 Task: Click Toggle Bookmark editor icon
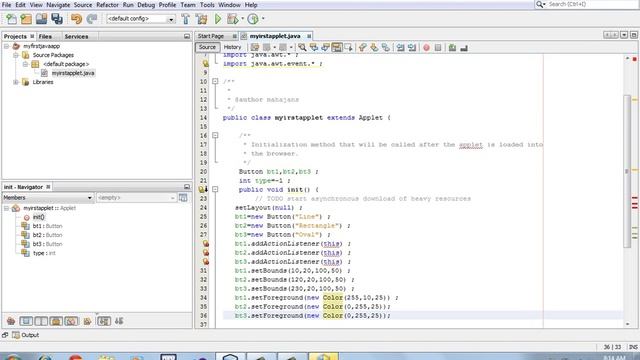point(385,48)
